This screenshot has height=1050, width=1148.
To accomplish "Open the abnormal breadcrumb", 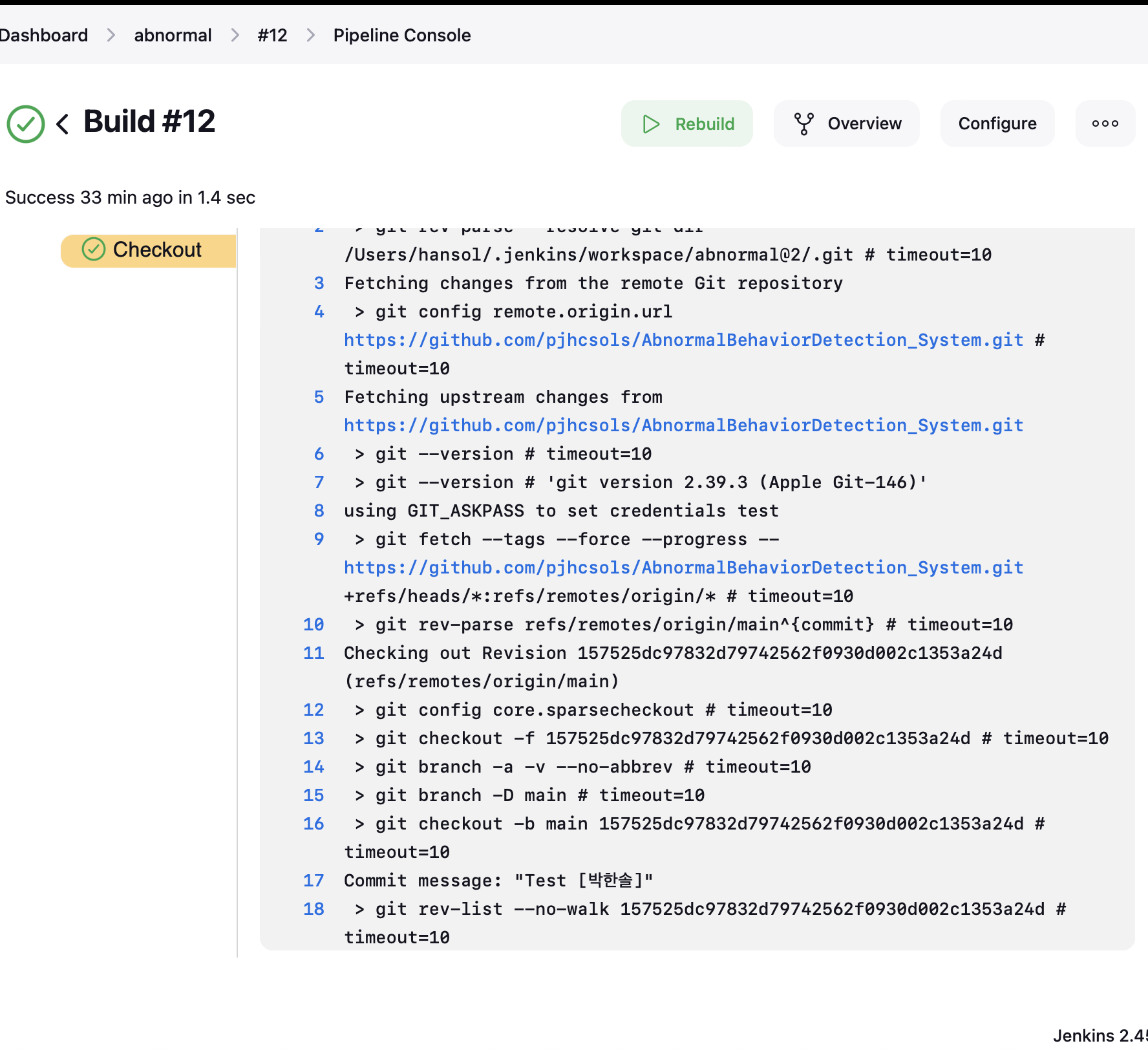I will coord(173,35).
